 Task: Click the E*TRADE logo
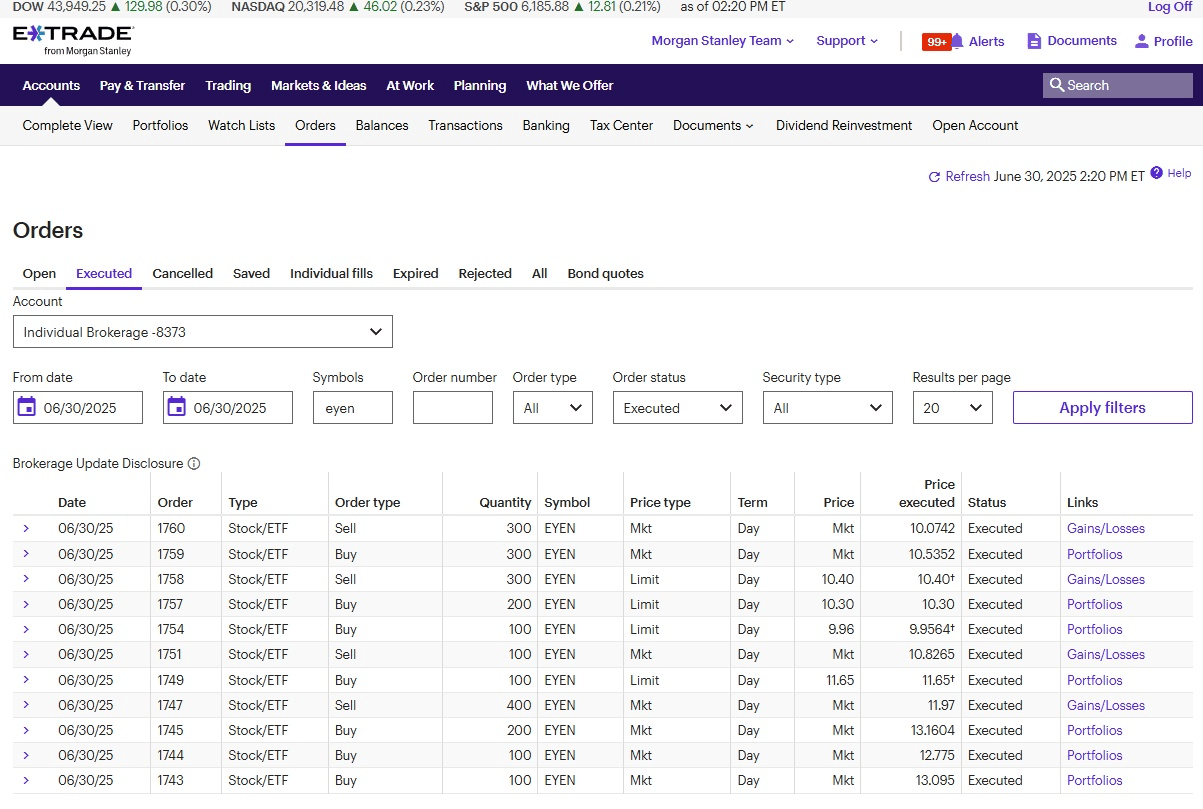click(72, 40)
